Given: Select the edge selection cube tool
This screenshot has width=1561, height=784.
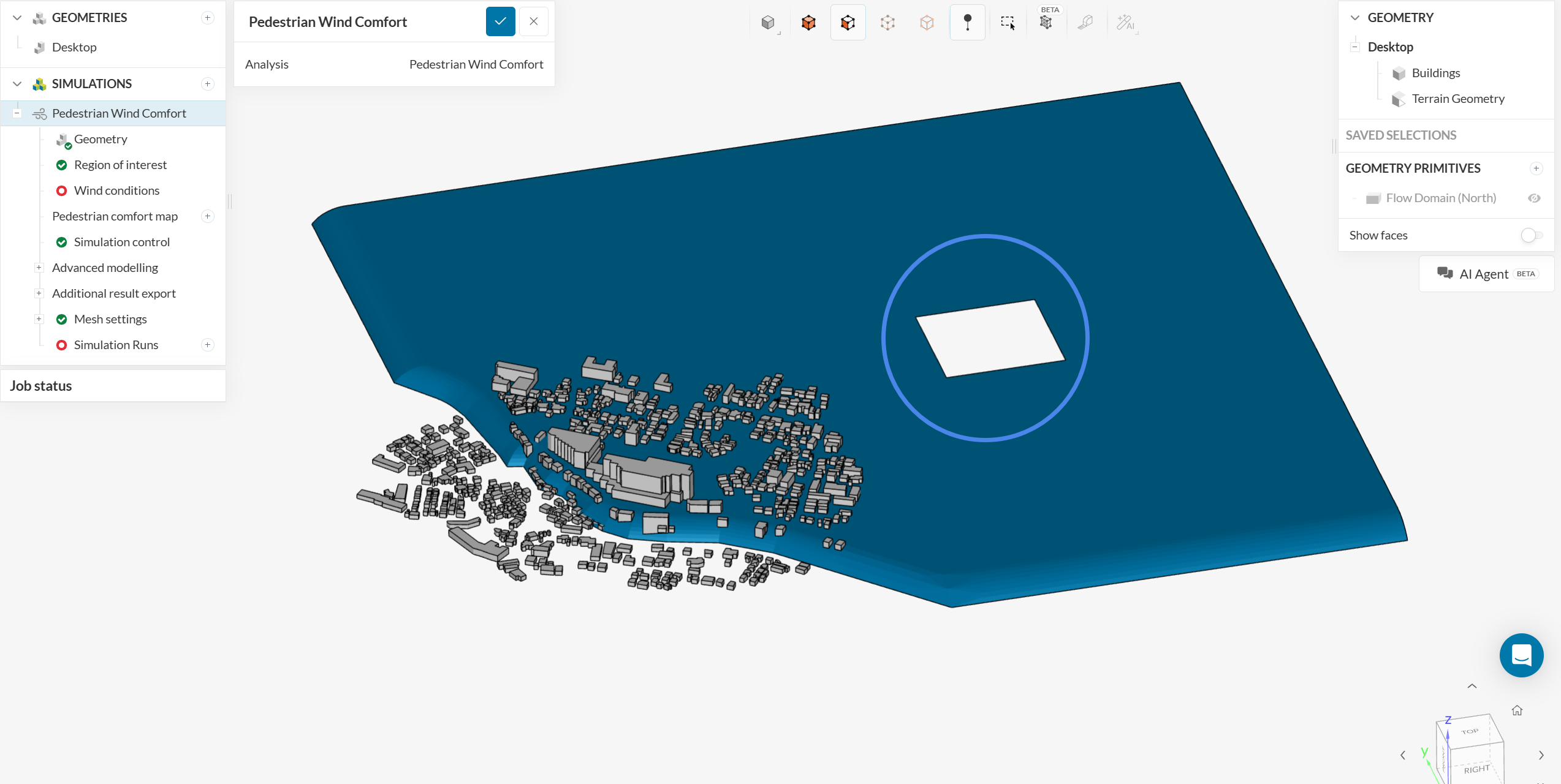Looking at the screenshot, I should (x=887, y=23).
